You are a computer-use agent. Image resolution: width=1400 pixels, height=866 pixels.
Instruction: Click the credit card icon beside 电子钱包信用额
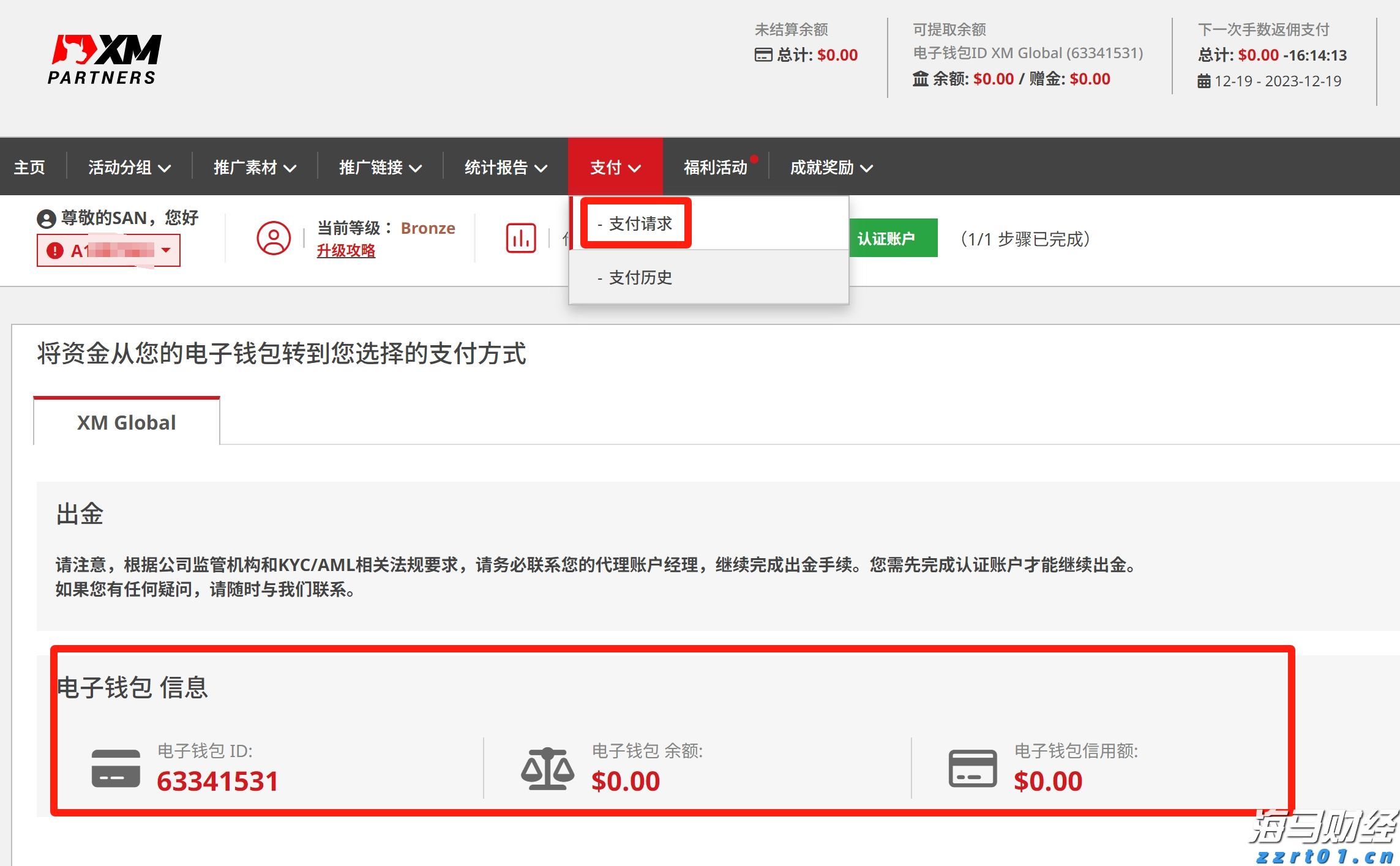(972, 770)
